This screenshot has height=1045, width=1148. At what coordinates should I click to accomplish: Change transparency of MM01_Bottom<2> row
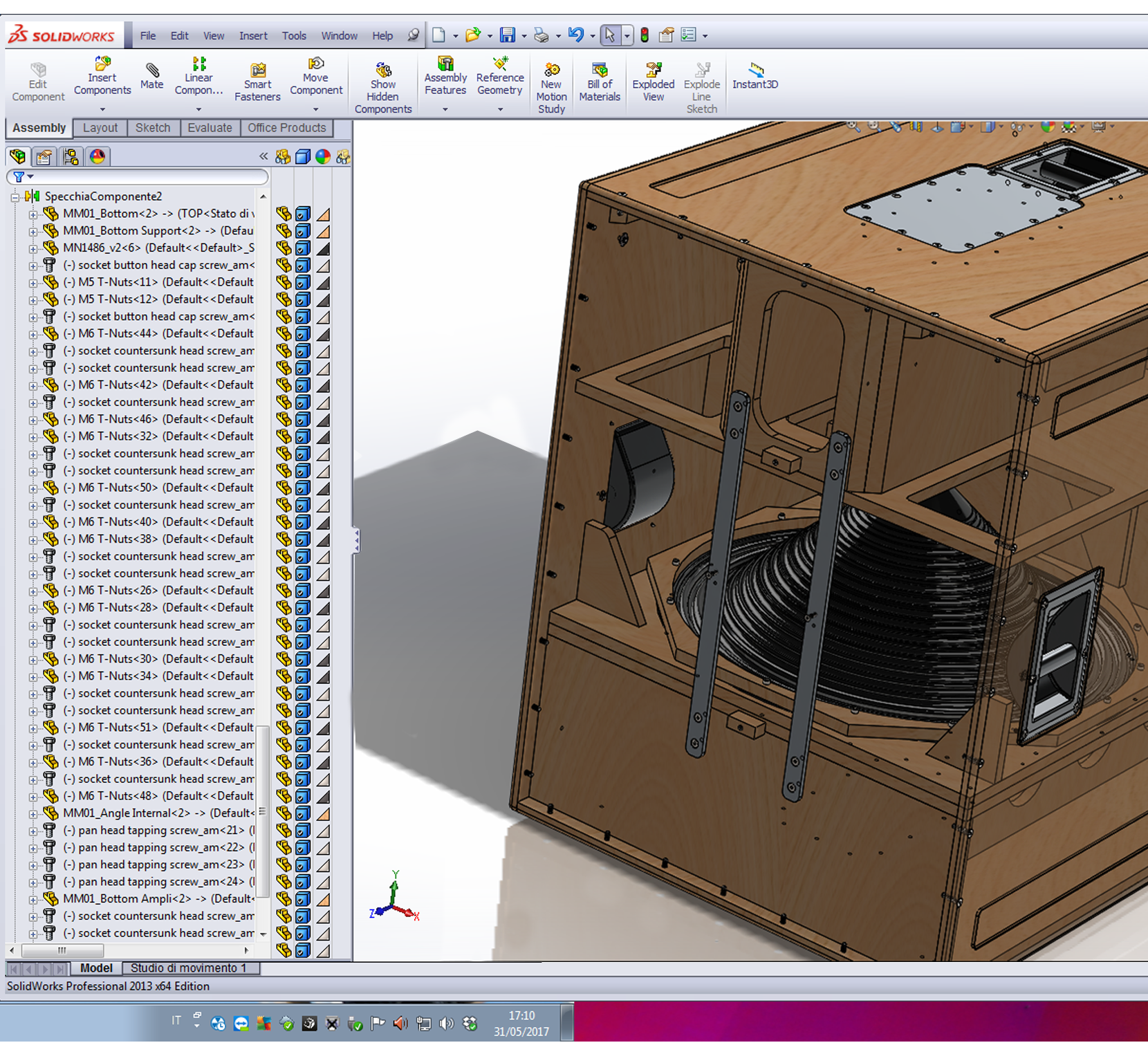323,214
